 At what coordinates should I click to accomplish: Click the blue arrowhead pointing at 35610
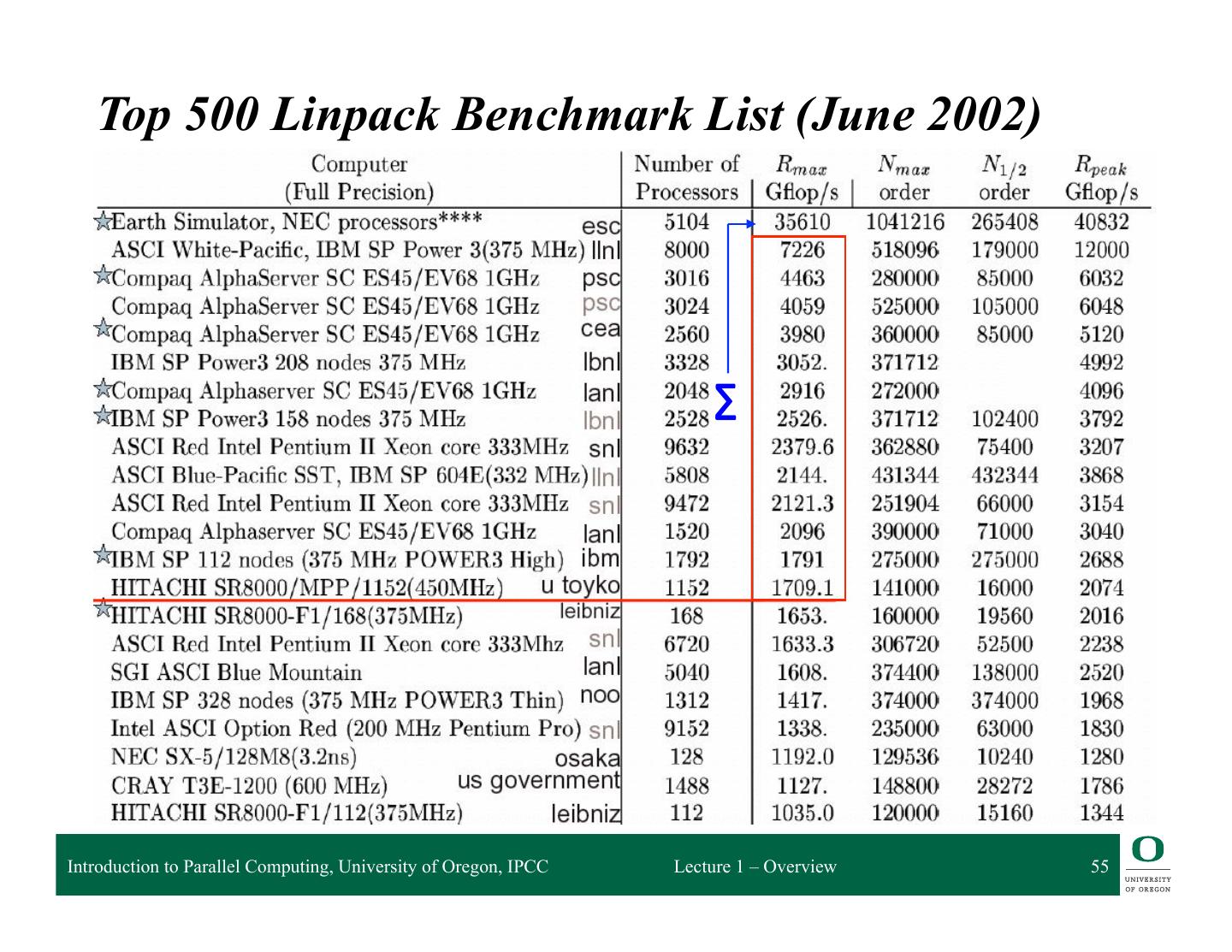749,225
